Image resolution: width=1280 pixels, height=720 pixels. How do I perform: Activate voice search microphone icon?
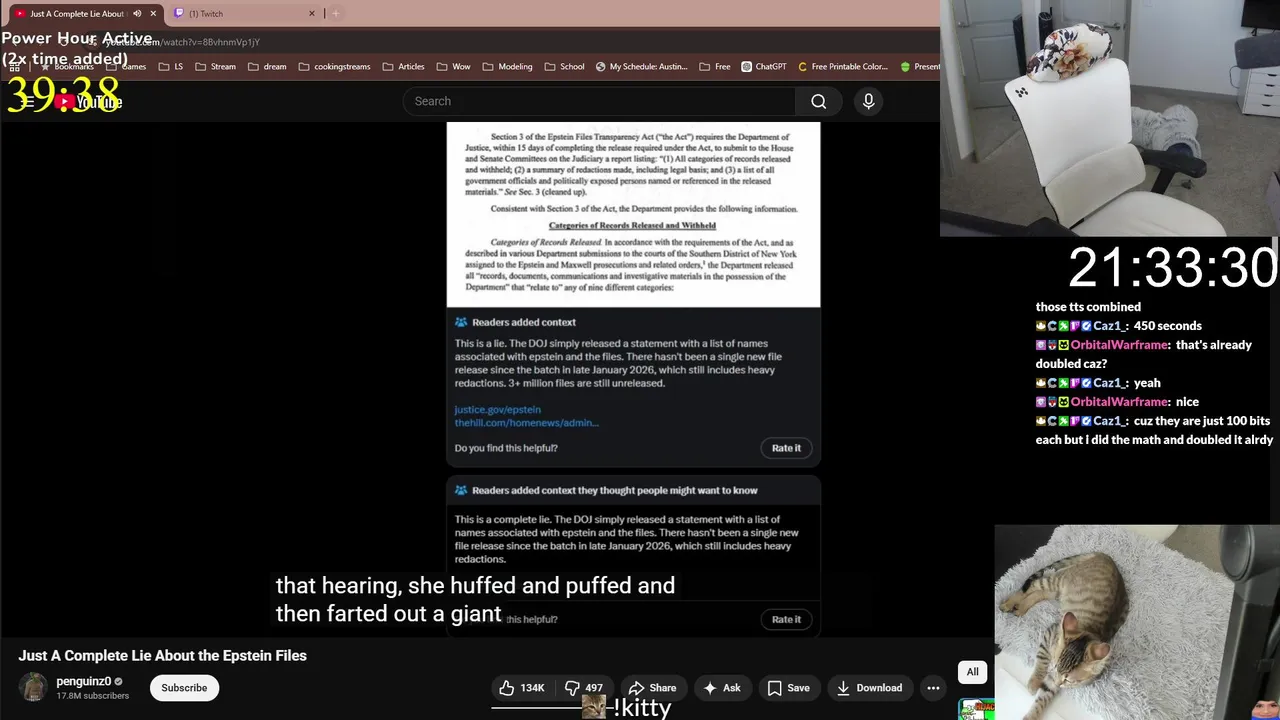click(868, 101)
